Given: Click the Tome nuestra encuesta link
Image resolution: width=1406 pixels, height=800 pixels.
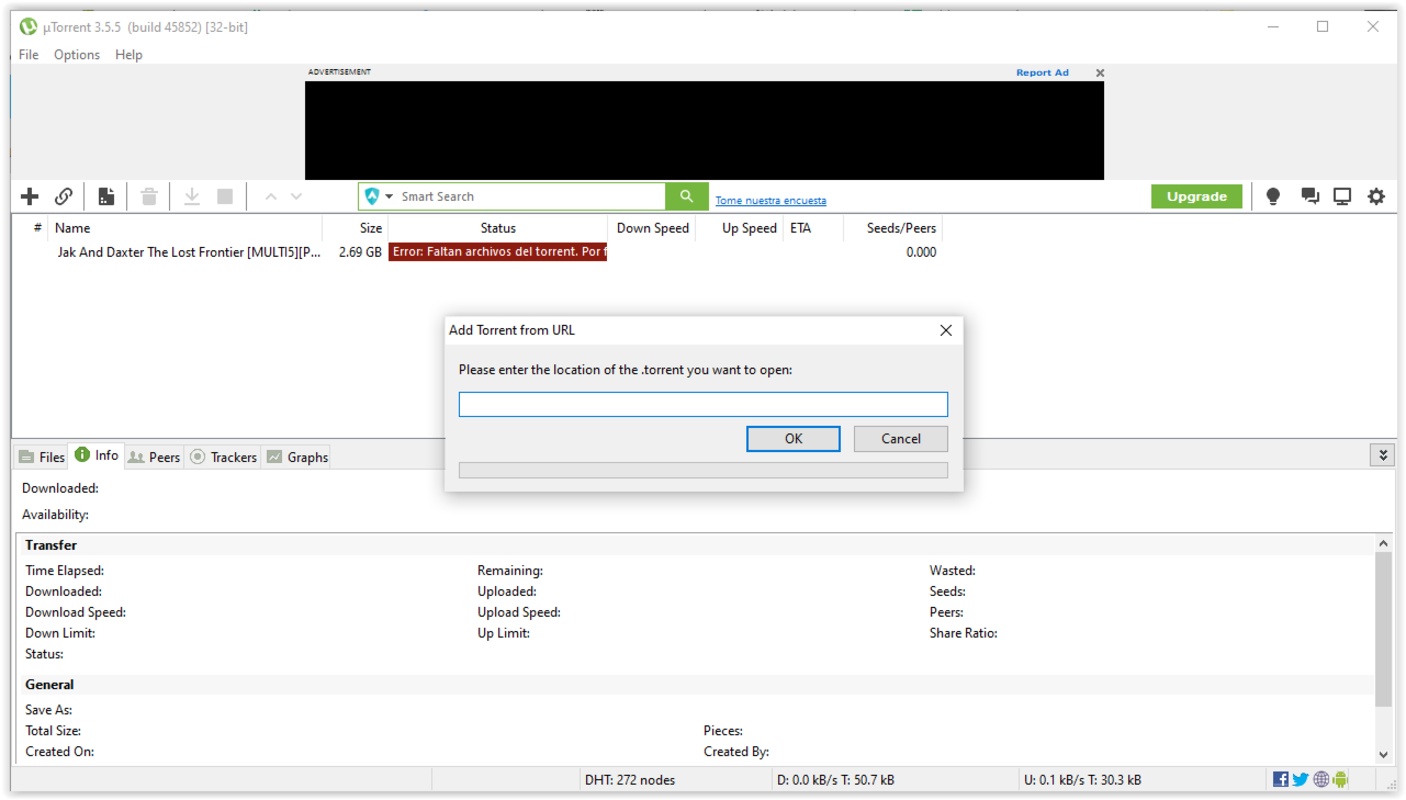Looking at the screenshot, I should click(770, 201).
